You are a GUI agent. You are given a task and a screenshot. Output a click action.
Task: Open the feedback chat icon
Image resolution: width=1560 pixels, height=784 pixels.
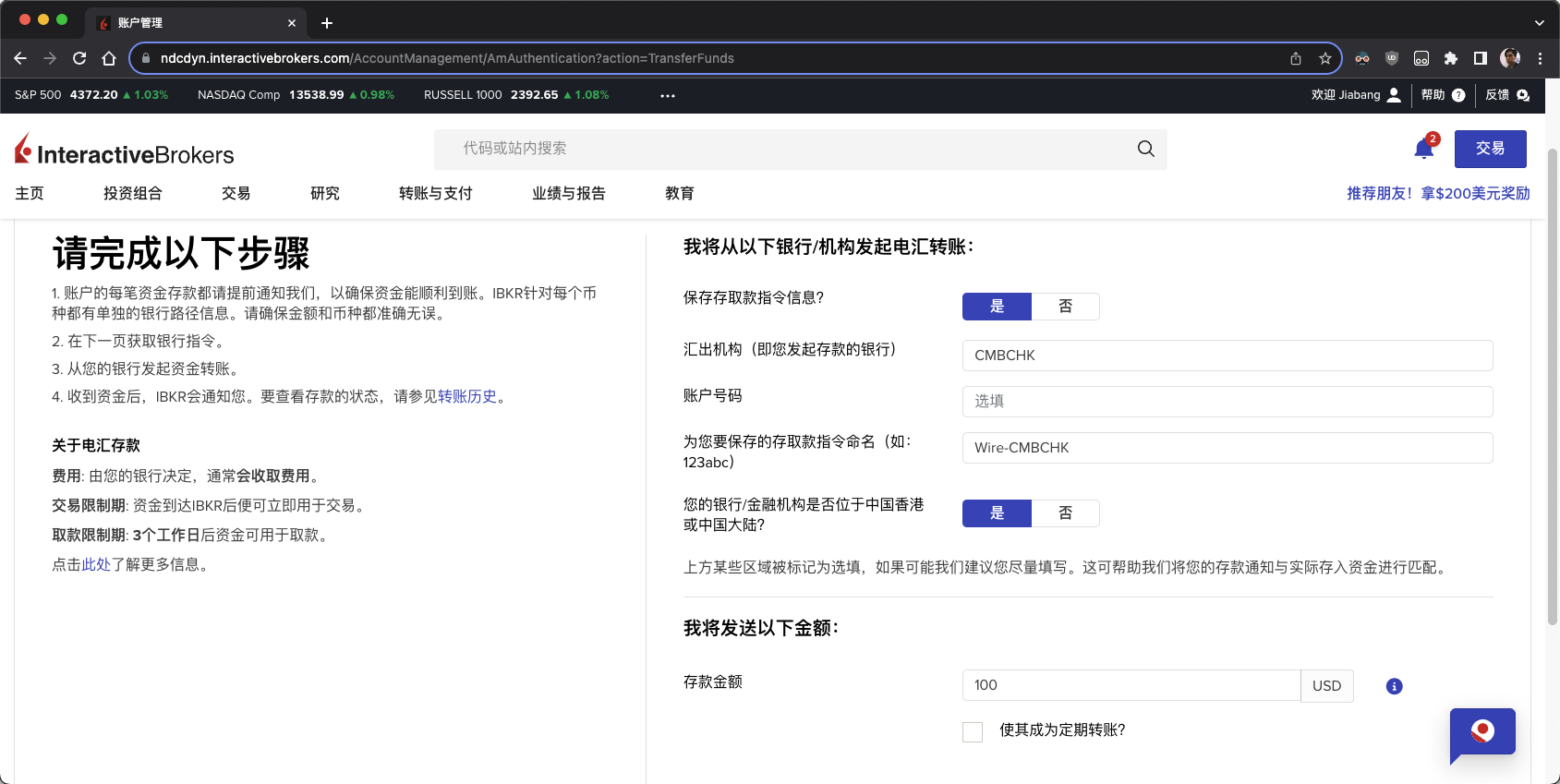point(1523,95)
